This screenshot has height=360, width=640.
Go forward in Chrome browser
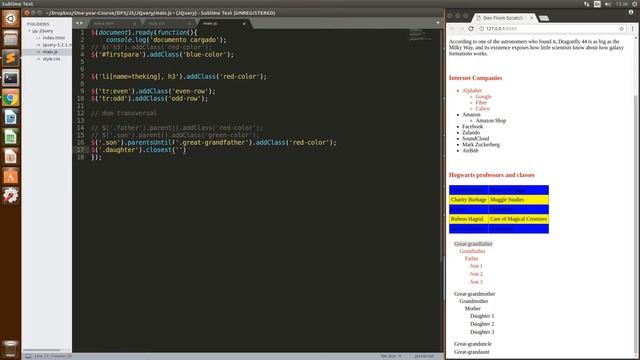coord(462,29)
